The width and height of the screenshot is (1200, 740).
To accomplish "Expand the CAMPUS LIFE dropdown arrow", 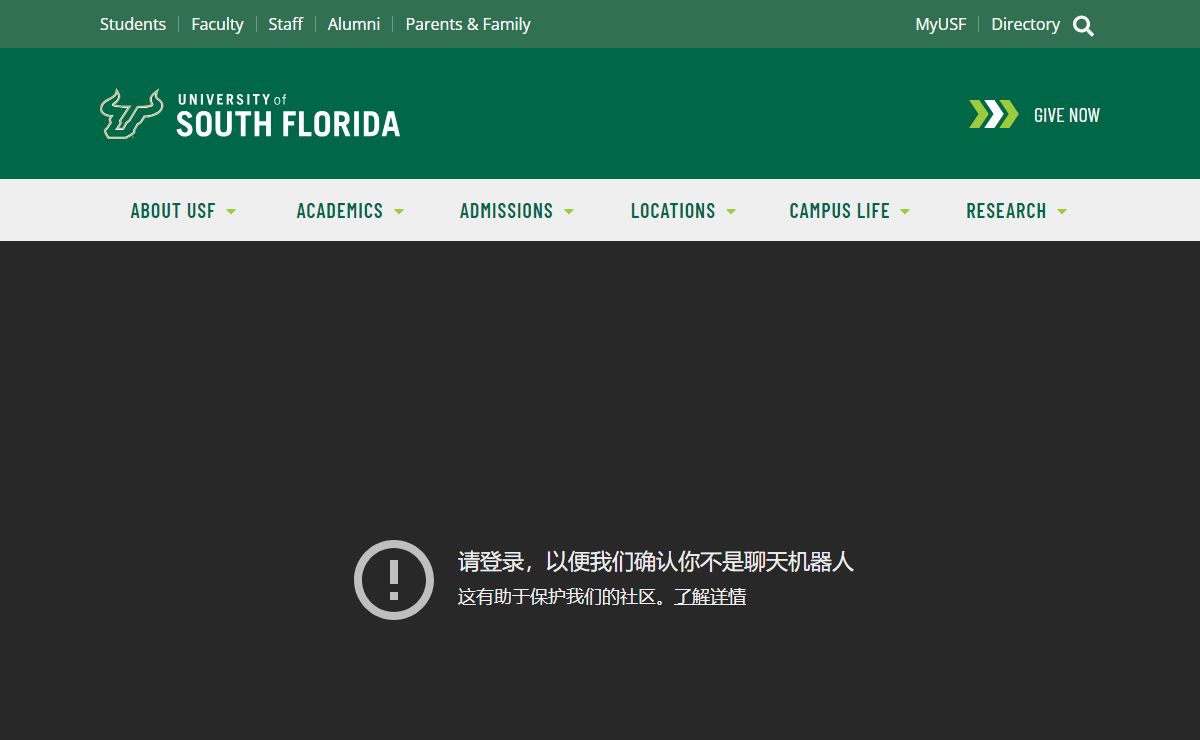I will point(905,212).
